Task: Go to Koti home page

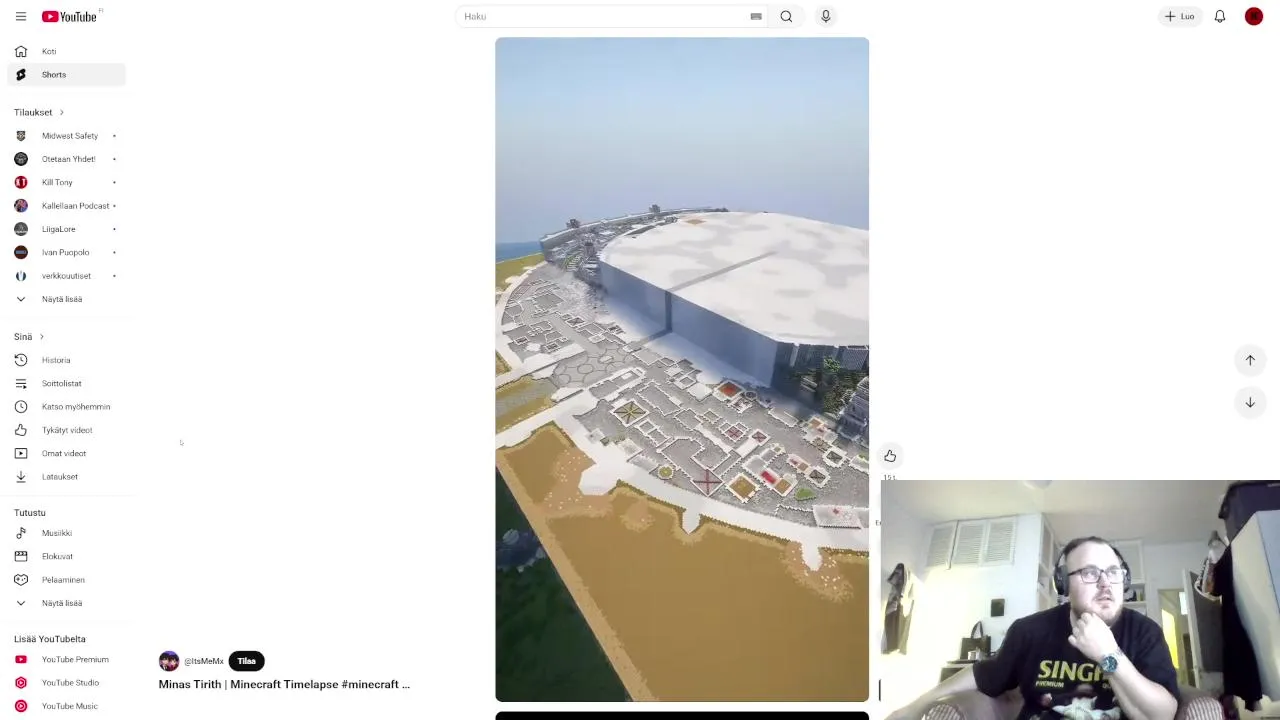Action: (68, 51)
